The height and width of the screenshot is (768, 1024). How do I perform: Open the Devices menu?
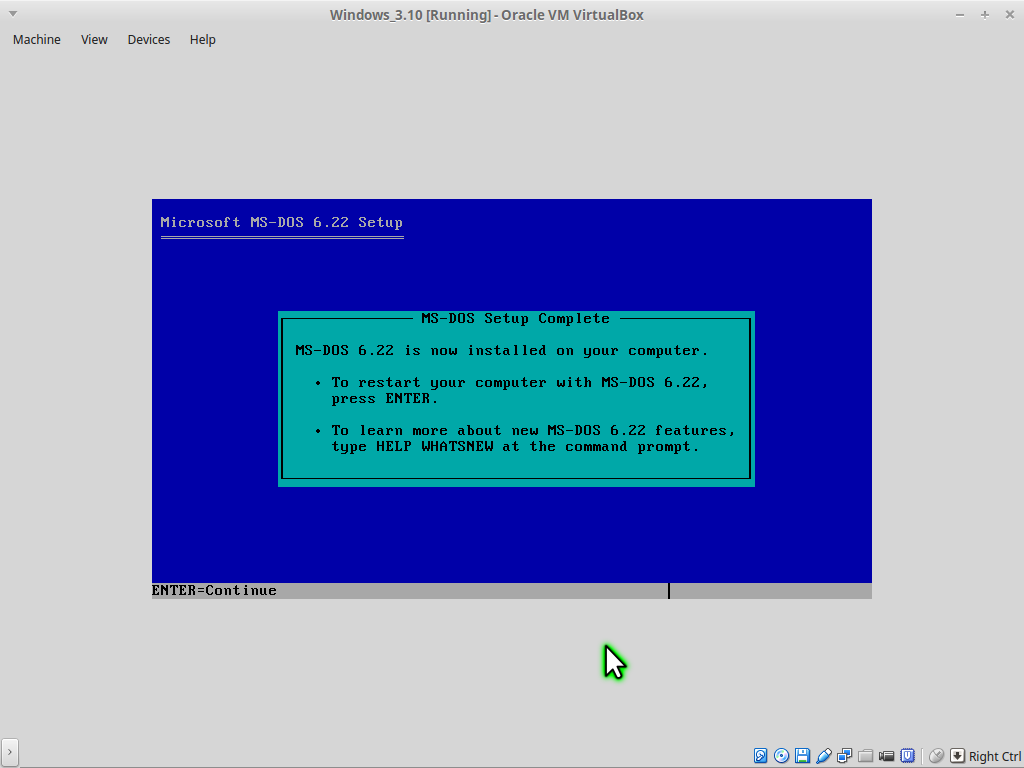(149, 40)
